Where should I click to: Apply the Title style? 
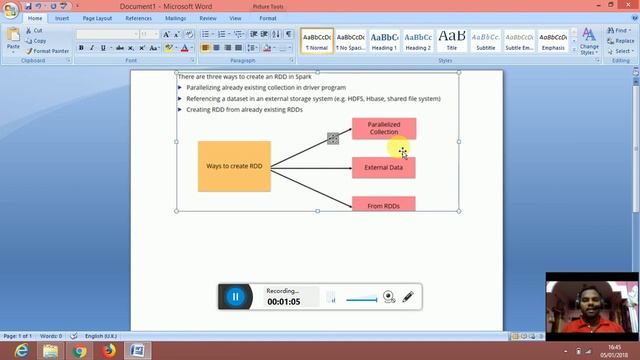point(452,41)
